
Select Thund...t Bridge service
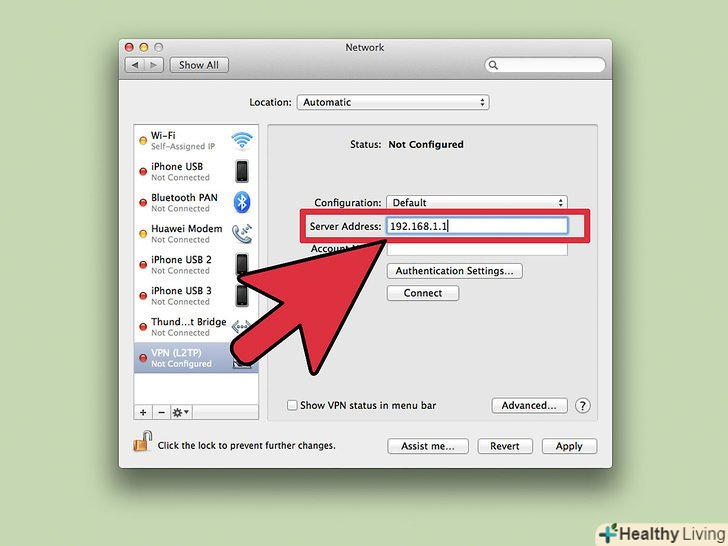[196, 327]
